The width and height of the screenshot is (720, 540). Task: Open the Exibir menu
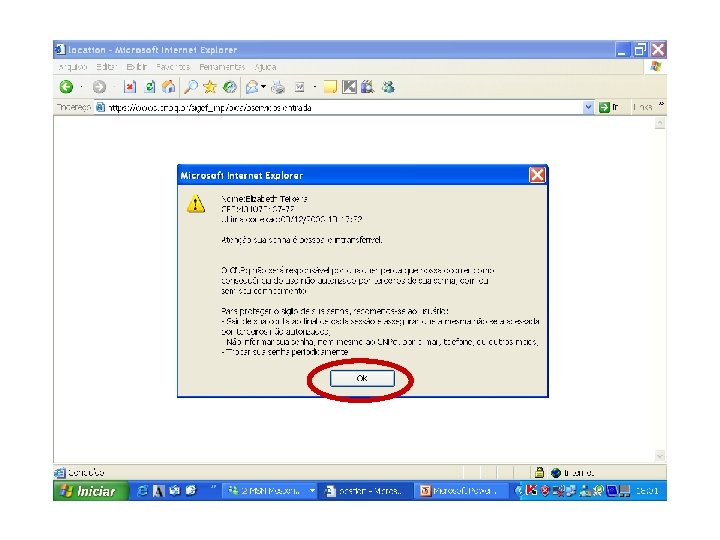tap(136, 67)
